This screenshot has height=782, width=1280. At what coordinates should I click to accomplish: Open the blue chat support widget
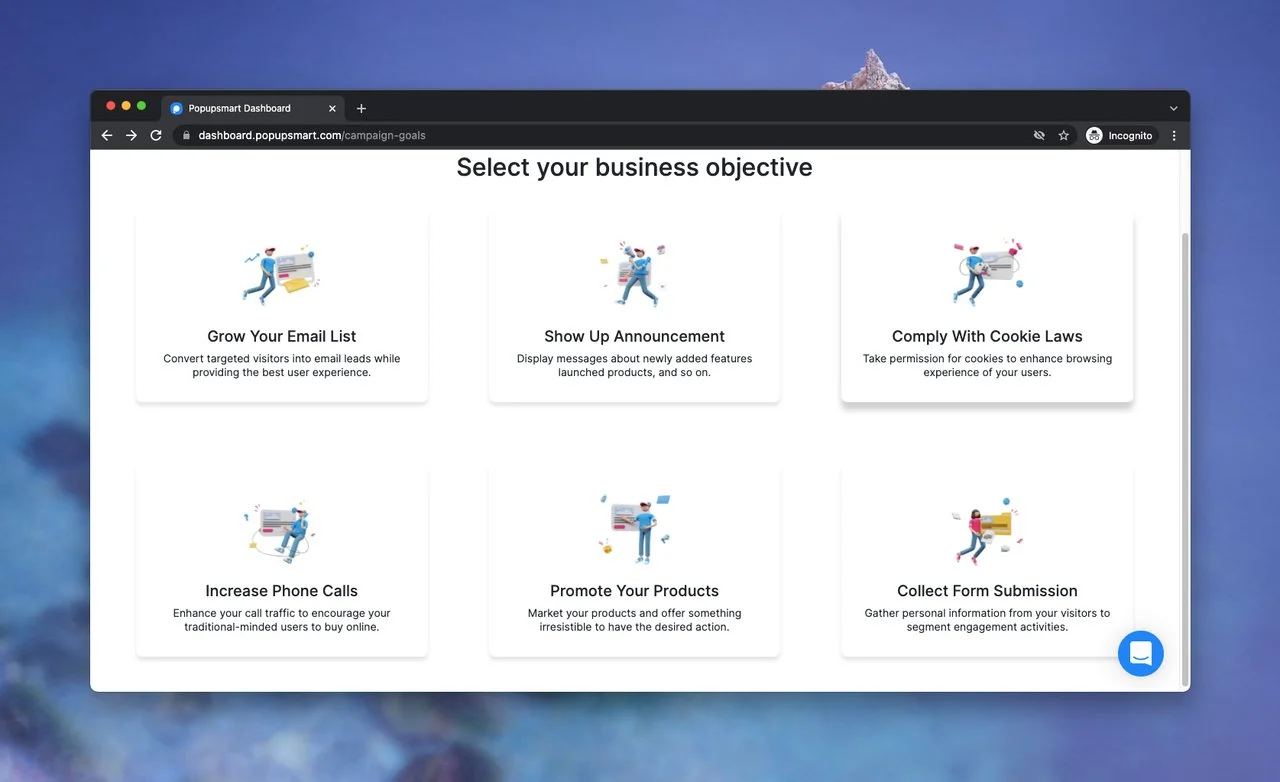(1141, 653)
